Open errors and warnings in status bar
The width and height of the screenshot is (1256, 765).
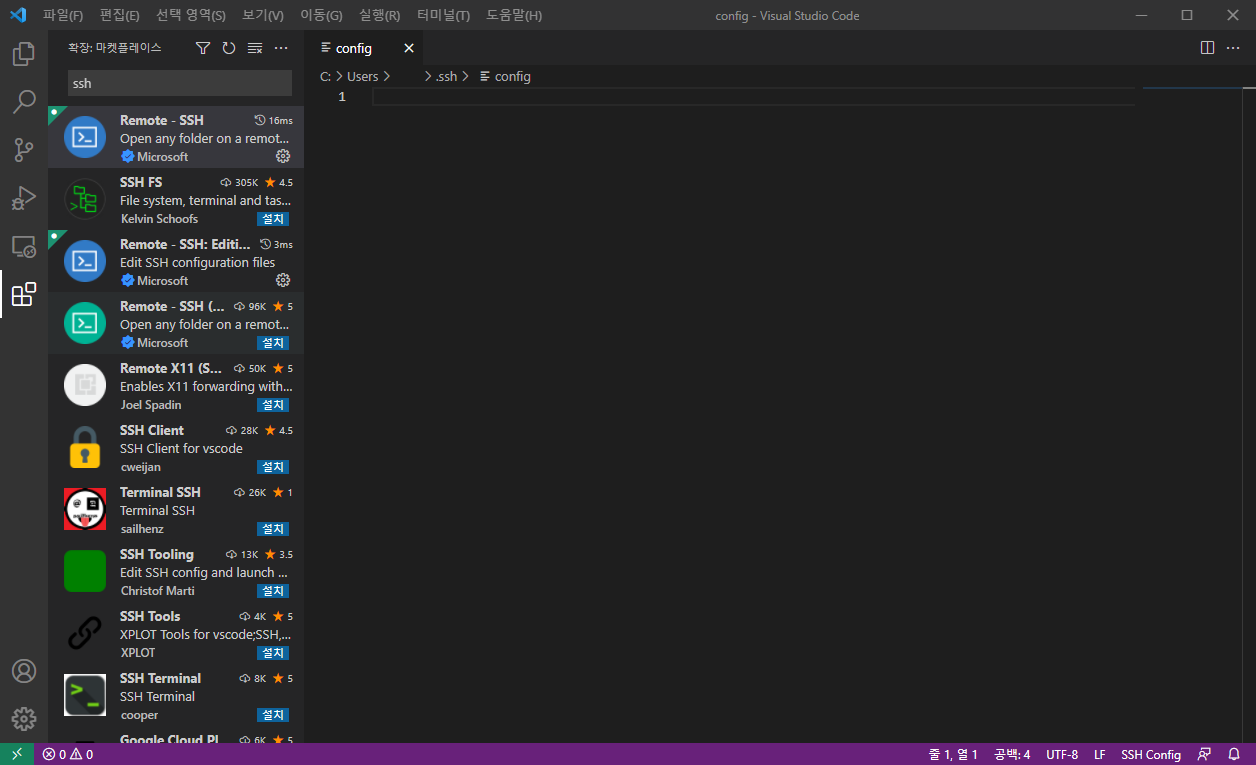pyautogui.click(x=68, y=755)
